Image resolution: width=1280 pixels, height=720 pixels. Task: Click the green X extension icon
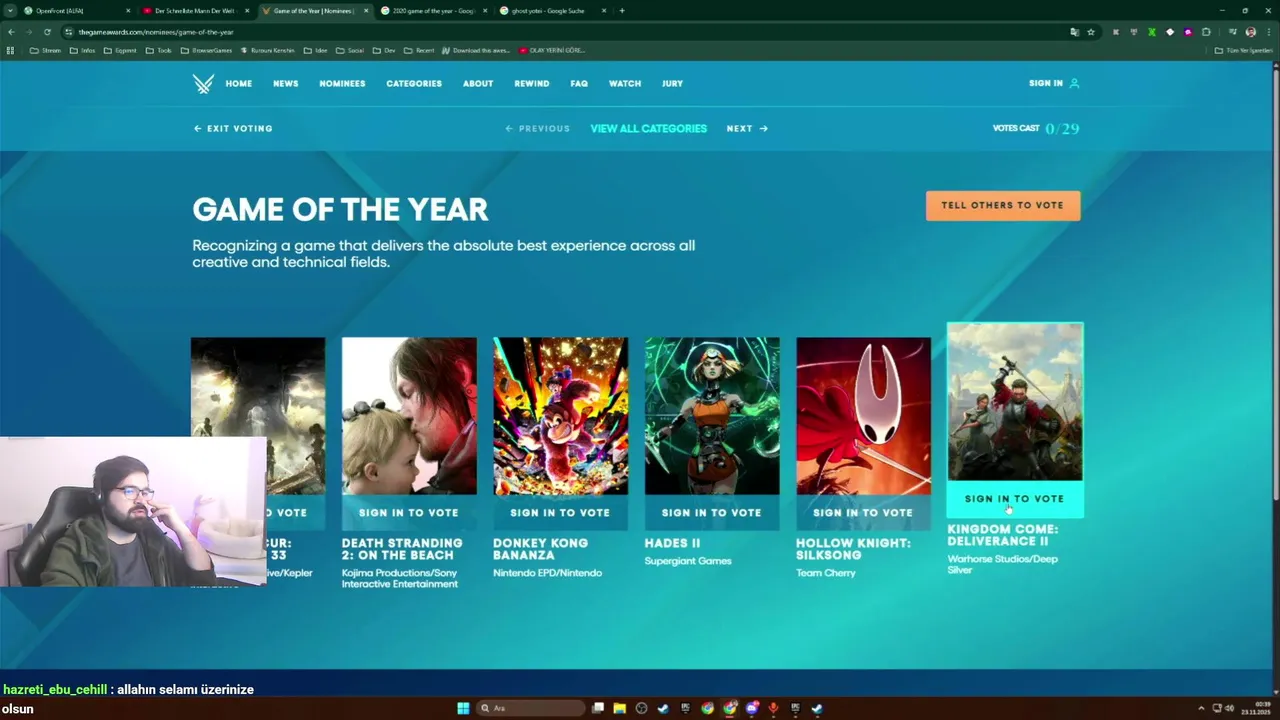pyautogui.click(x=1152, y=32)
